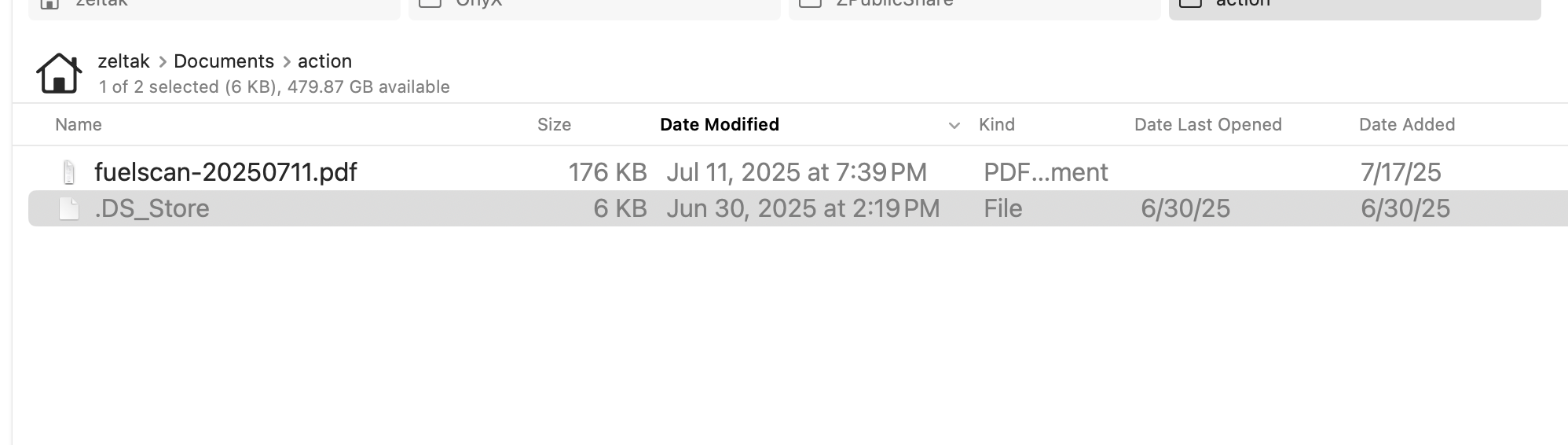Click the blank file icon of .DS_Store
The width and height of the screenshot is (1568, 445).
point(69,208)
